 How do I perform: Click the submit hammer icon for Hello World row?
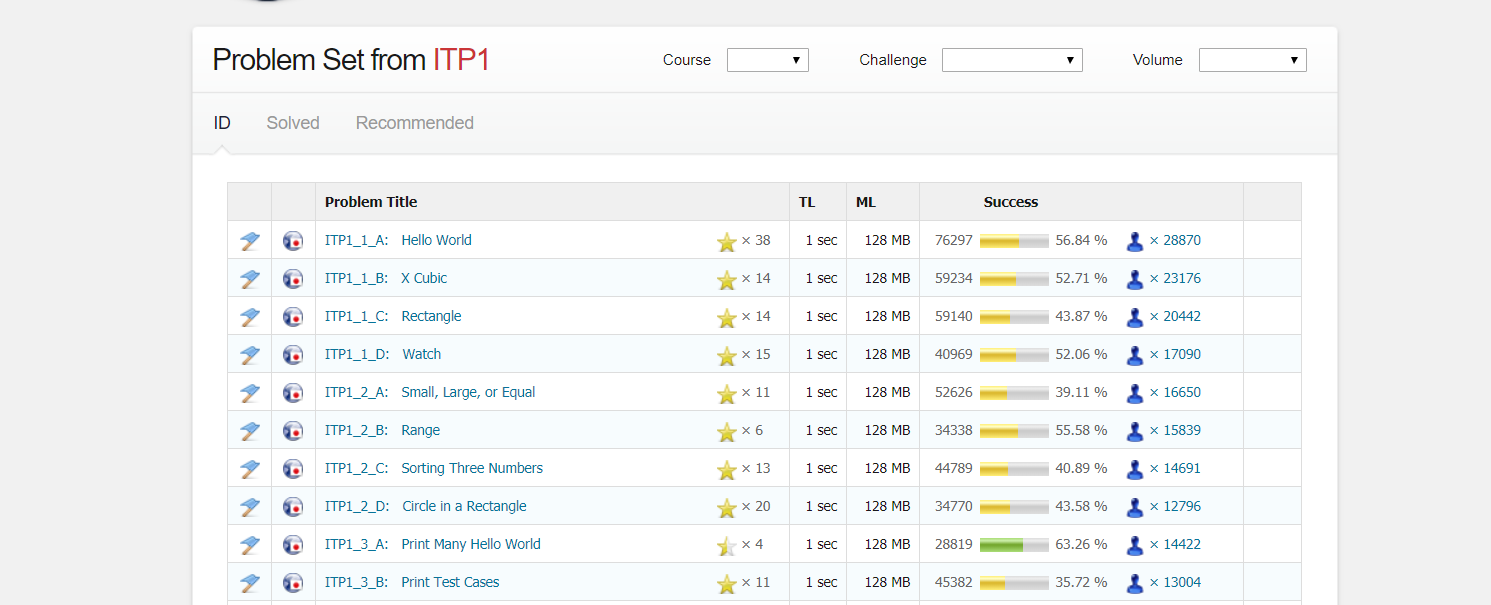tap(250, 241)
